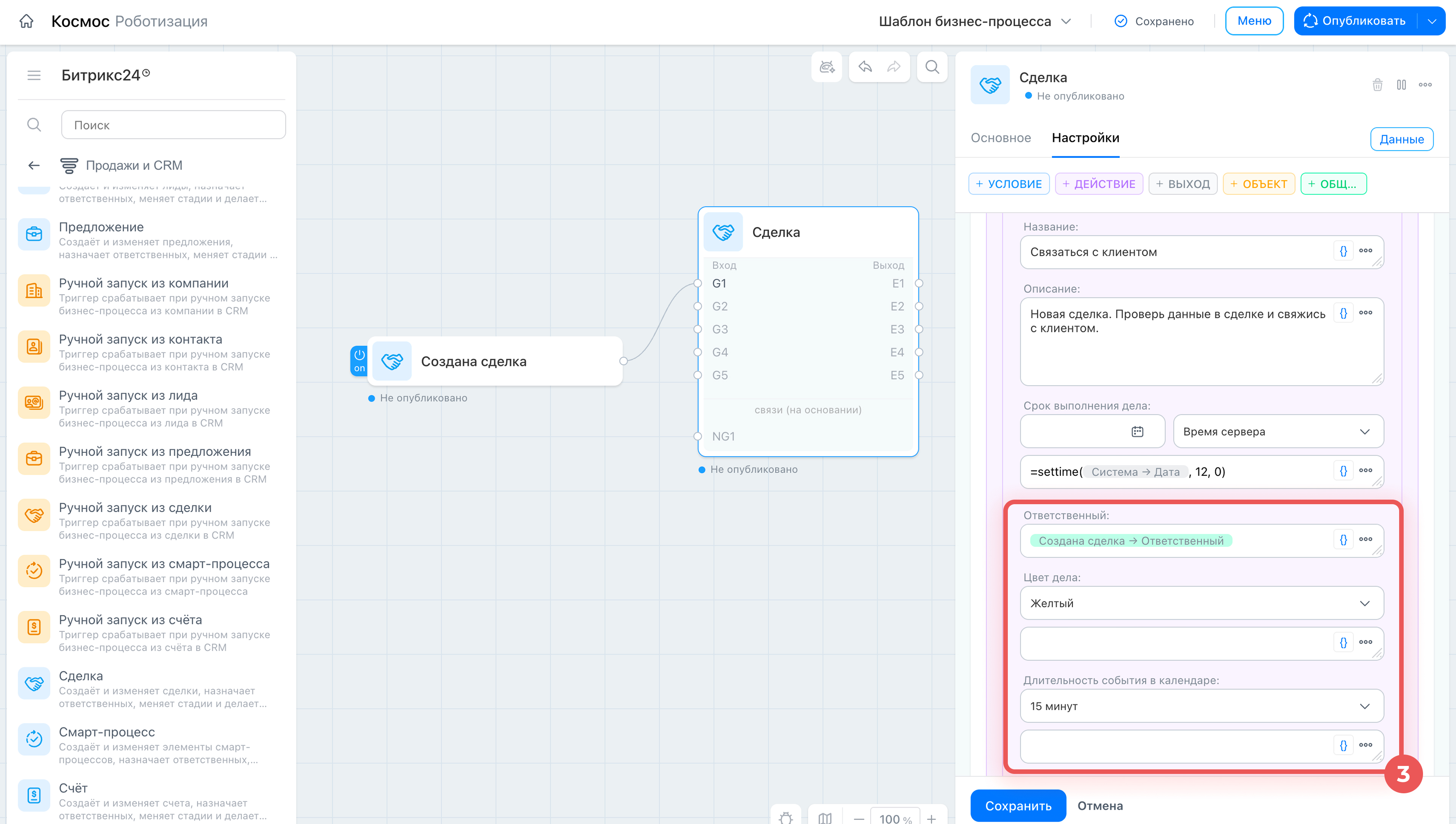The width and height of the screenshot is (1456, 824).
Task: Open the Цвет дела dropdown showing Желтый
Action: (x=1202, y=603)
